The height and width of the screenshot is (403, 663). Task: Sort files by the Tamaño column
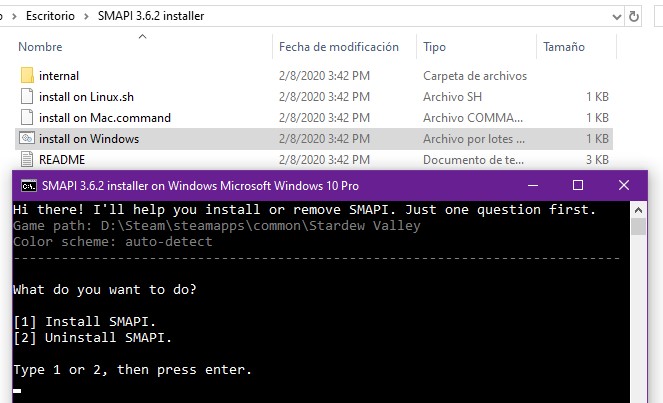tap(564, 47)
